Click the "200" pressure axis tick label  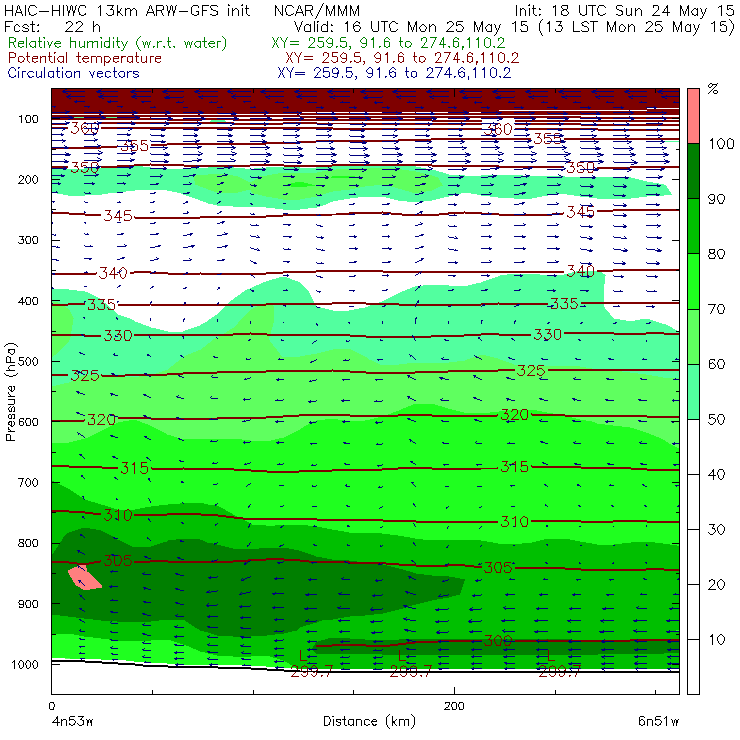pos(28,180)
